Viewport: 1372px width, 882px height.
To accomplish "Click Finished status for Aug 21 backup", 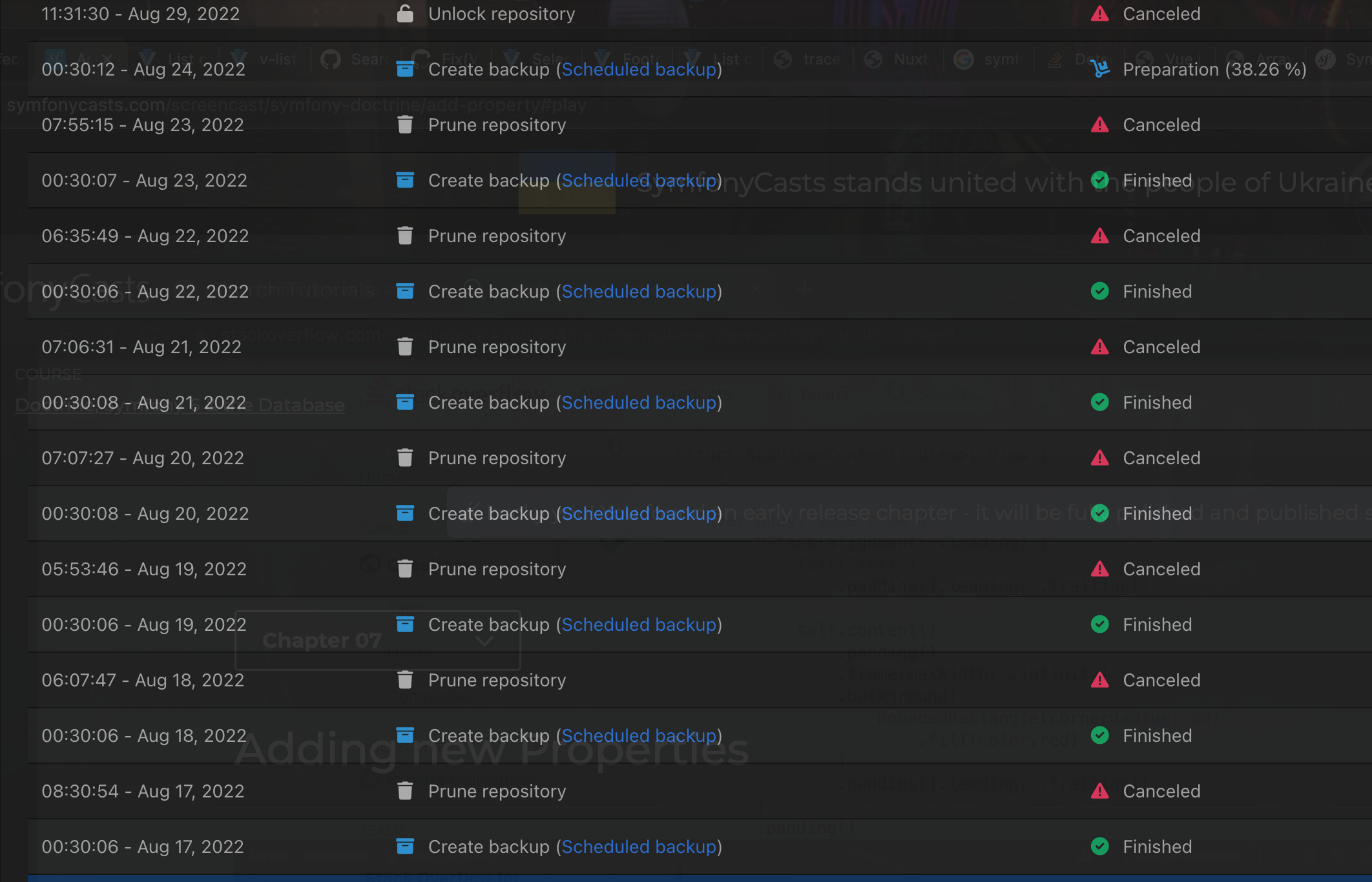I will click(1157, 402).
